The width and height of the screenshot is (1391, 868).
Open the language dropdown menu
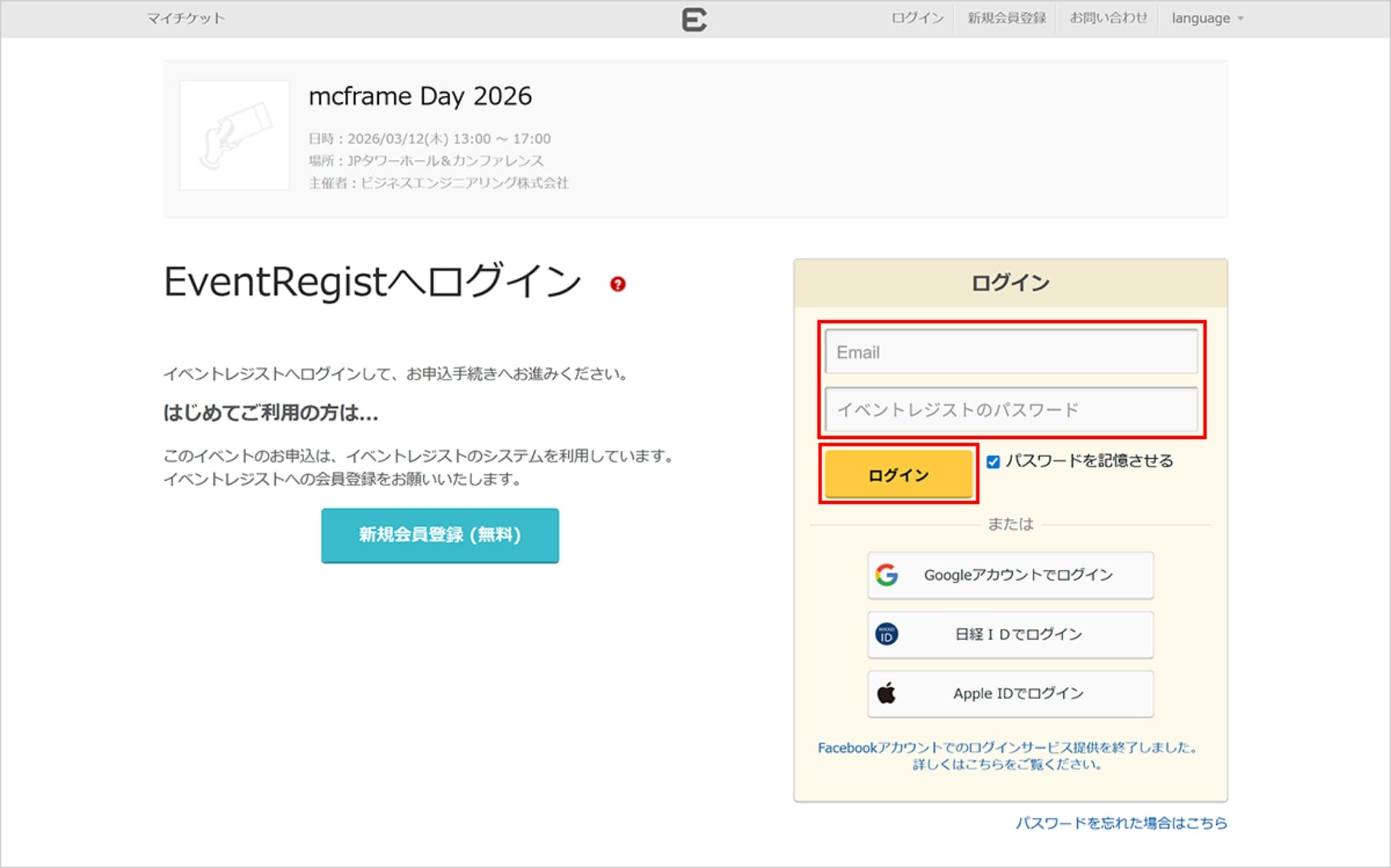pos(1200,18)
